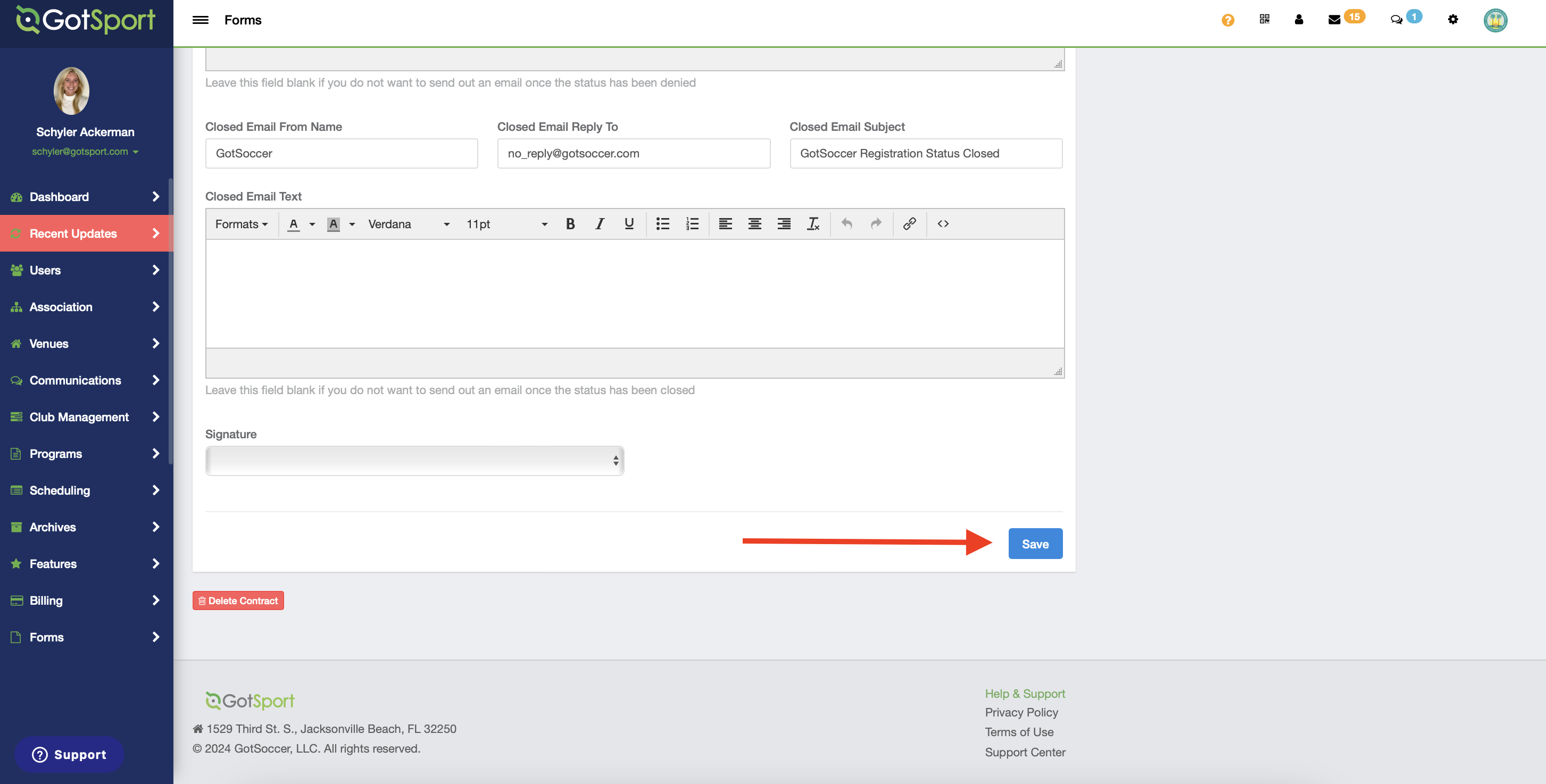
Task: Open Recent Updates in sidebar
Action: pos(85,233)
